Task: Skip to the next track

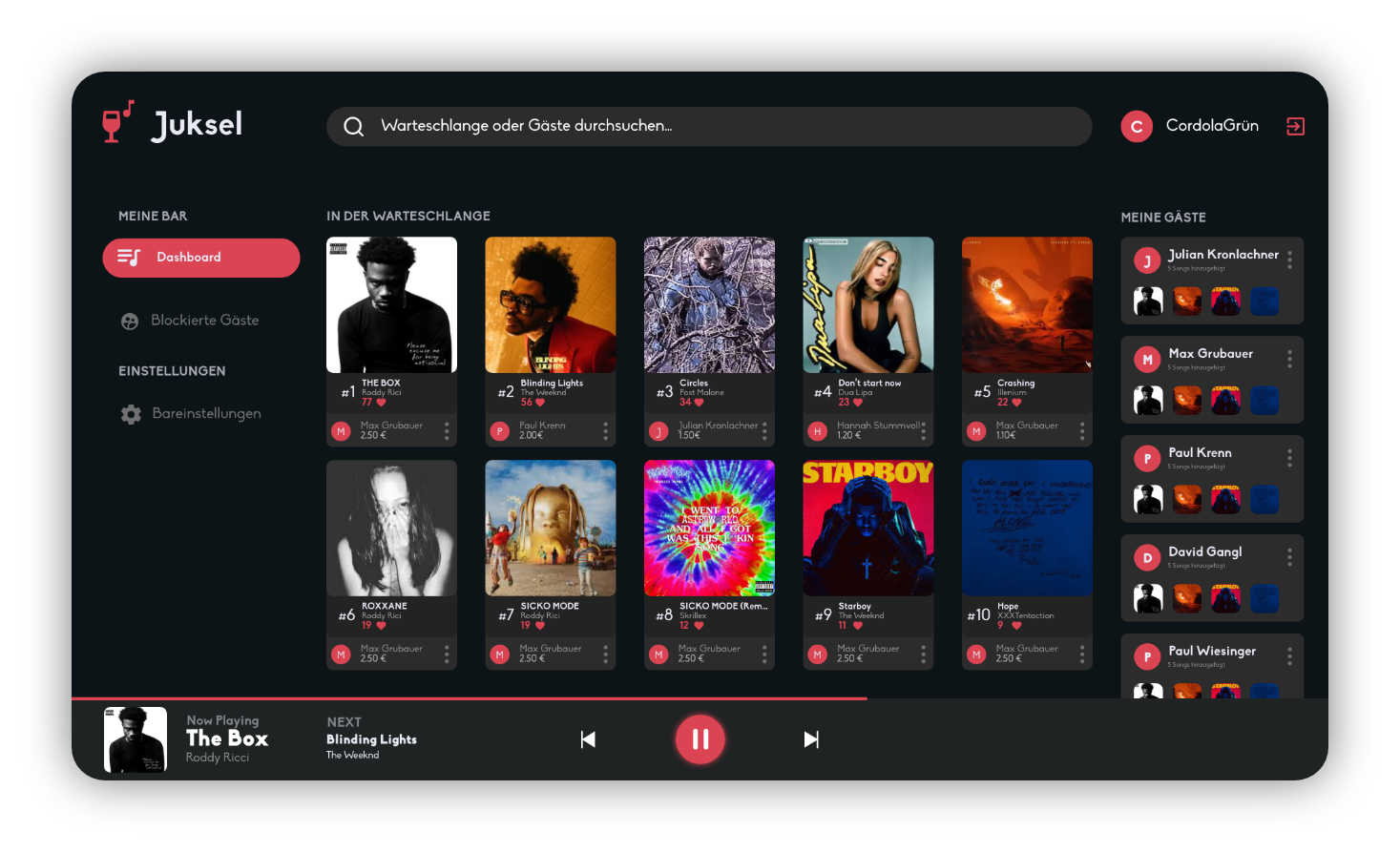Action: (811, 739)
